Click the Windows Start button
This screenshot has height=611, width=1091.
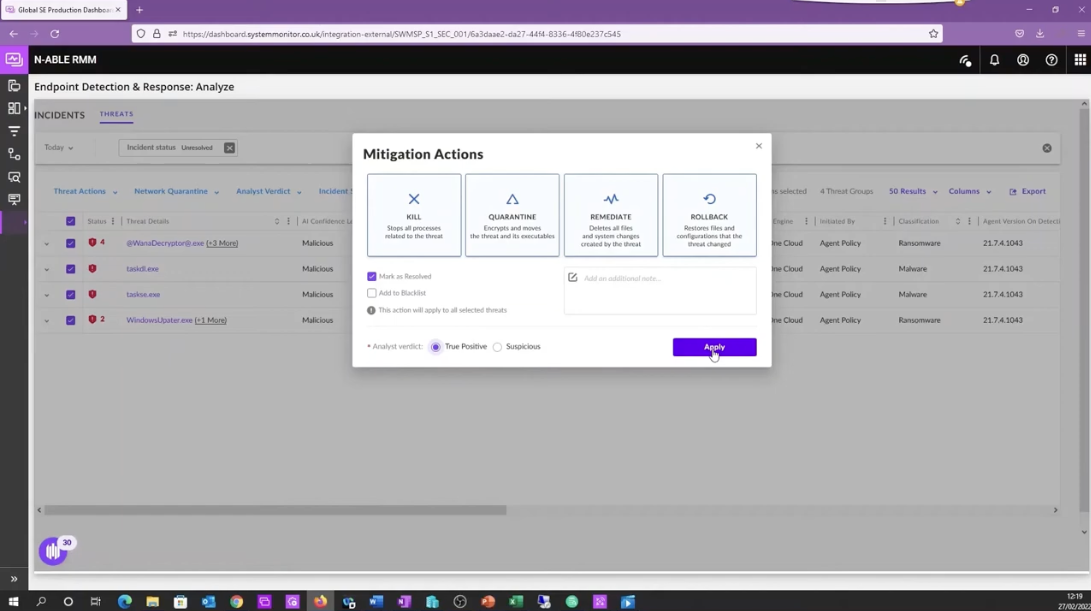tap(13, 601)
